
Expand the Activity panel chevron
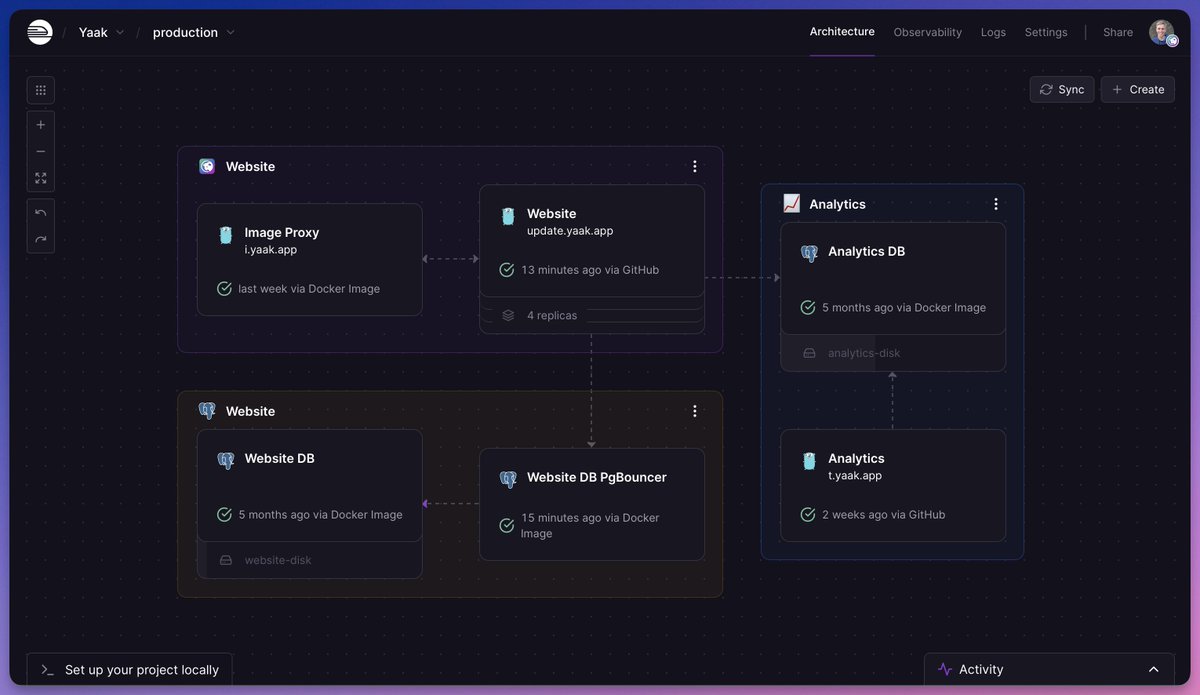coord(1154,670)
